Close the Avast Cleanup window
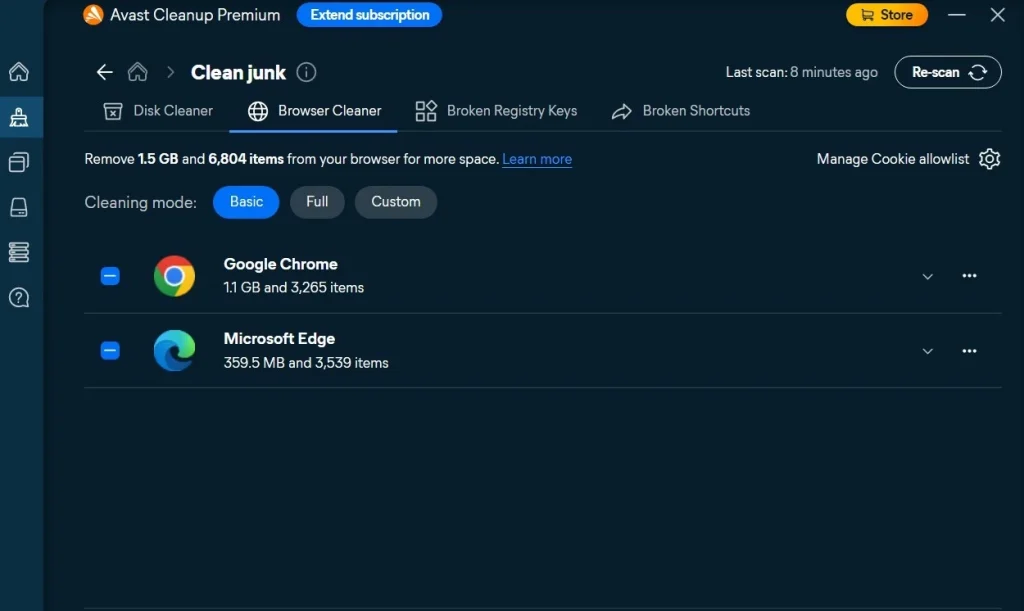The width and height of the screenshot is (1024, 611). click(x=997, y=14)
